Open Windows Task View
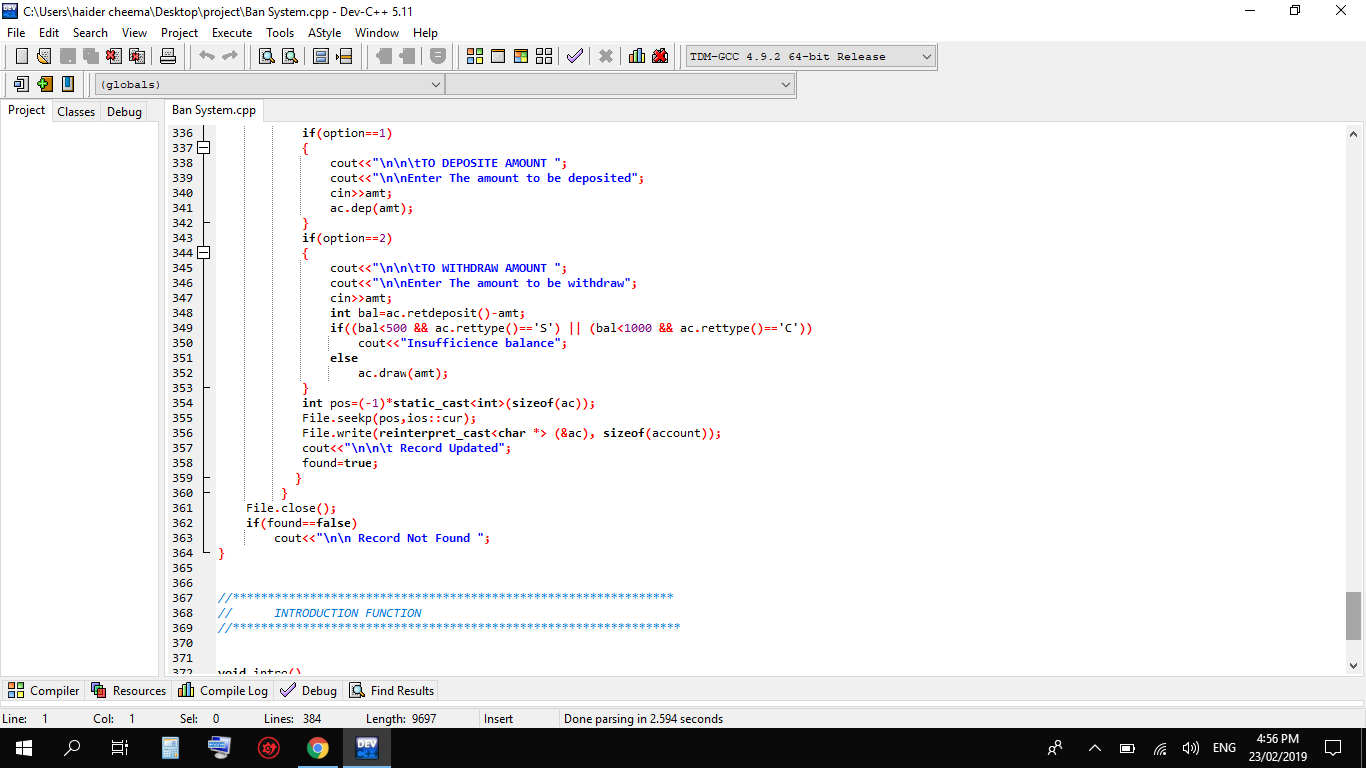This screenshot has width=1366, height=768. [120, 747]
